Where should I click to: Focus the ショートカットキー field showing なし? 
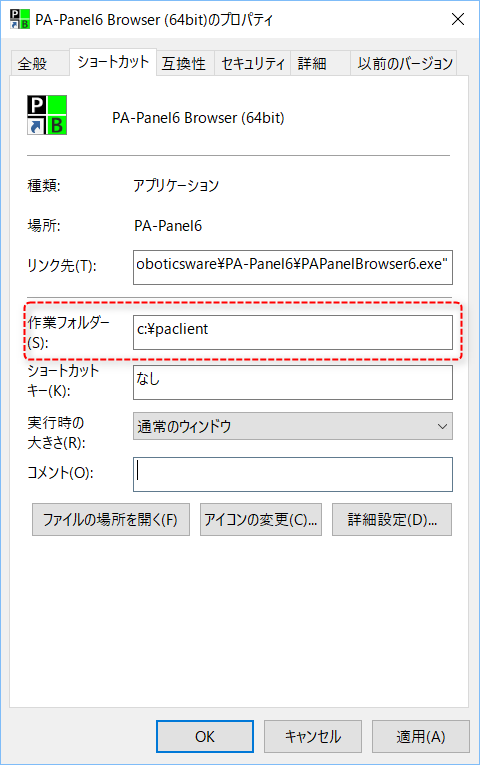coord(293,382)
